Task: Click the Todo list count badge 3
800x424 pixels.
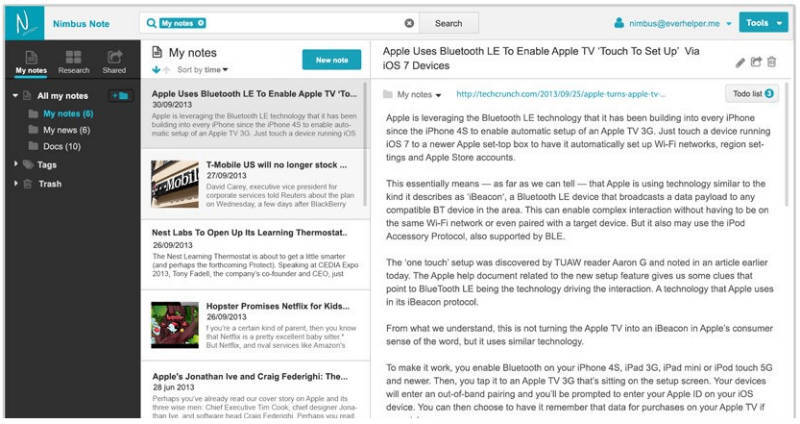Action: (x=769, y=93)
